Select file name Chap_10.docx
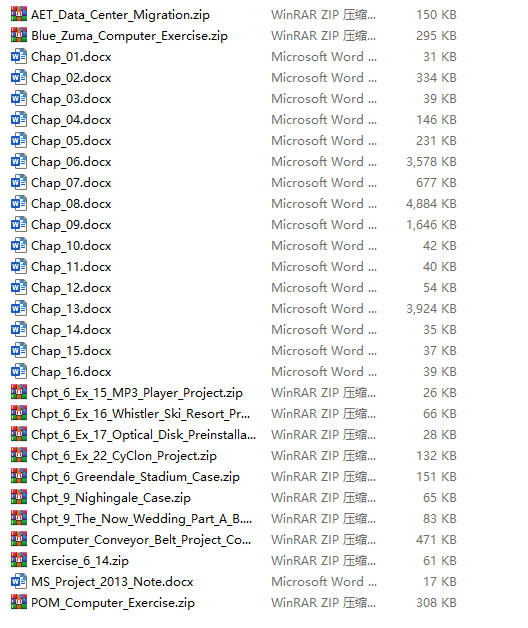The width and height of the screenshot is (528, 628). tap(71, 246)
